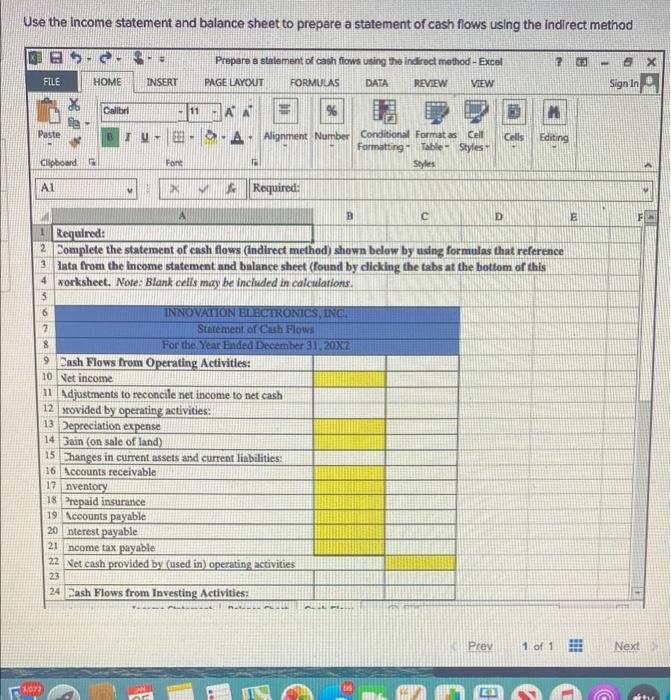The width and height of the screenshot is (671, 700).
Task: Click Ribbon Display Options icon
Action: 581,62
